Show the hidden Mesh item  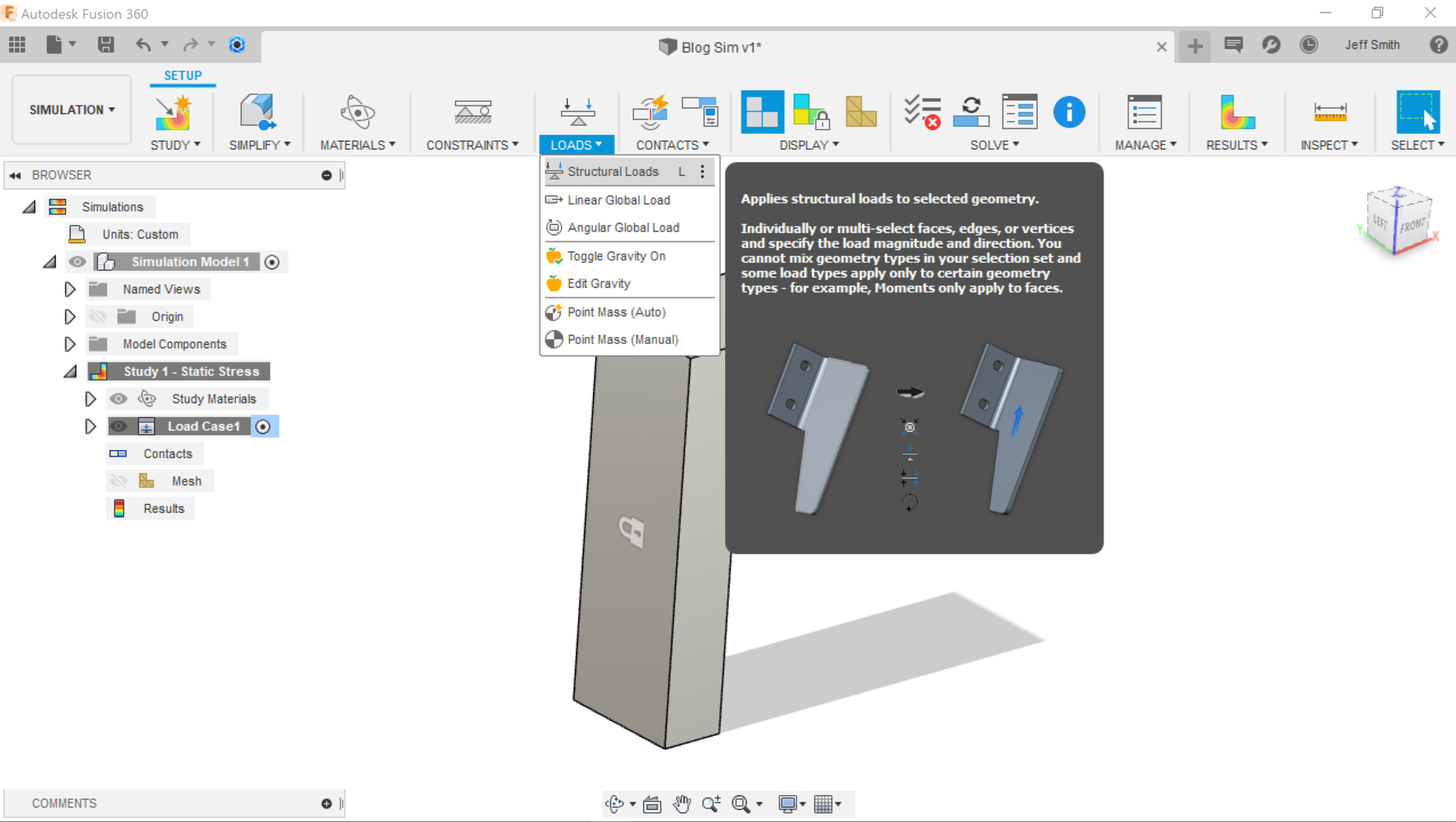pyautogui.click(x=119, y=481)
